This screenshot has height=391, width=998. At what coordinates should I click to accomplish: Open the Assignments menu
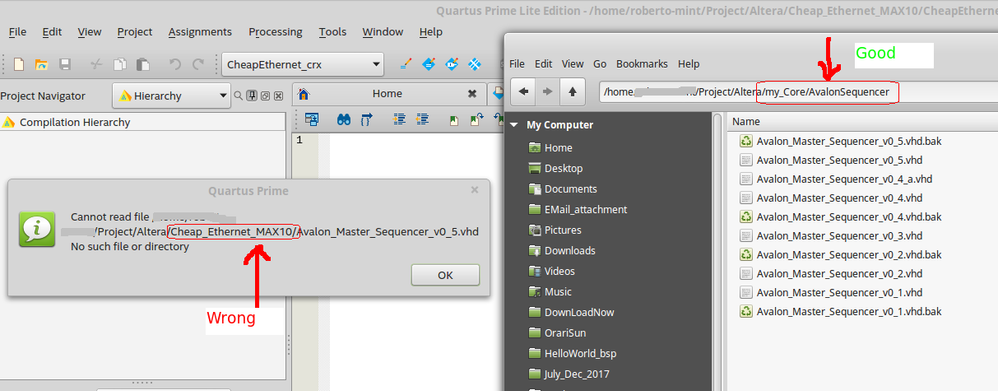pyautogui.click(x=200, y=32)
